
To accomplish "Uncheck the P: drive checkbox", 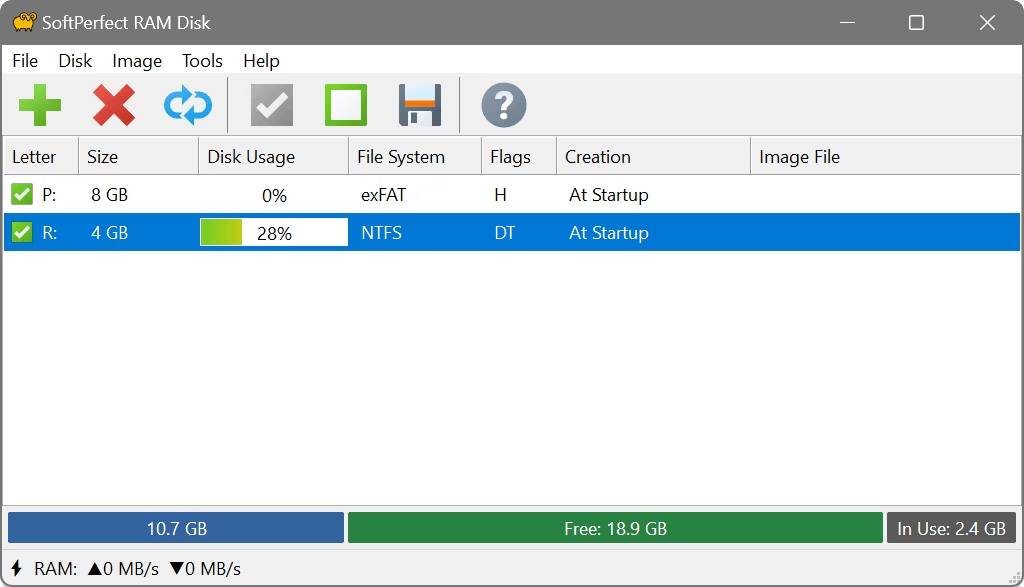I will [22, 195].
